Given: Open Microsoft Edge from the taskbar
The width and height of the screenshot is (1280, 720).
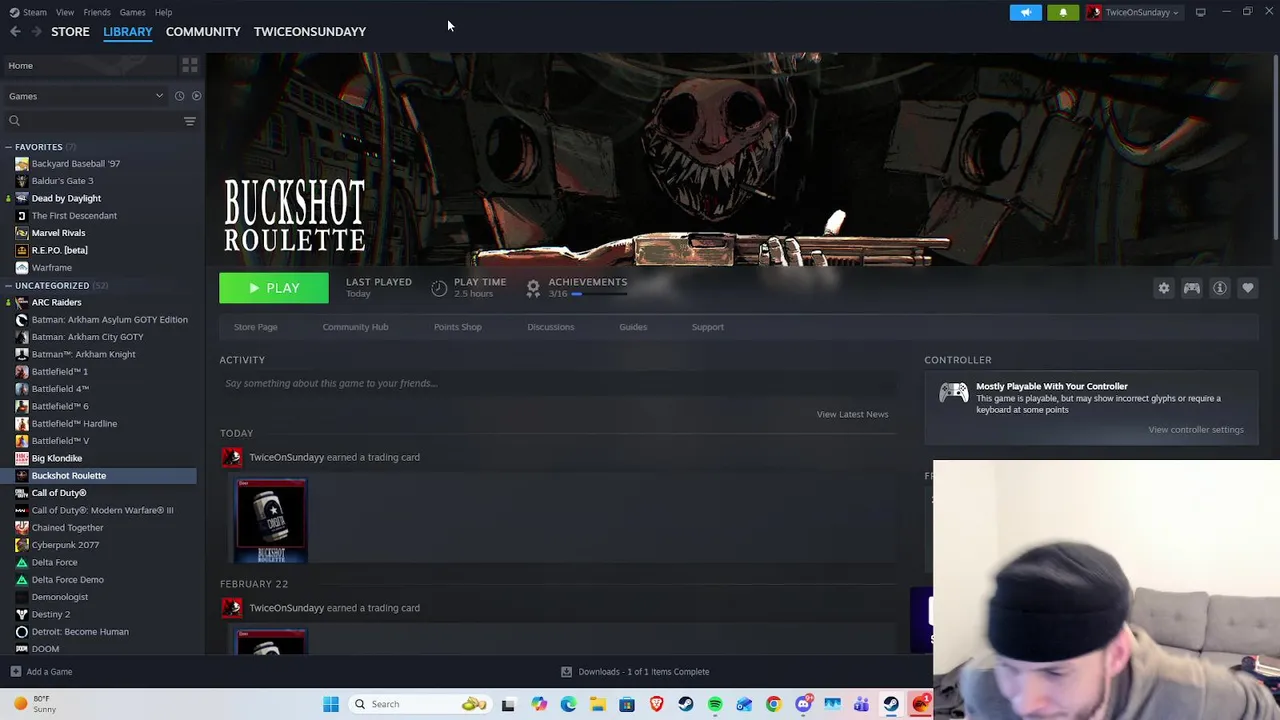Looking at the screenshot, I should tap(568, 704).
